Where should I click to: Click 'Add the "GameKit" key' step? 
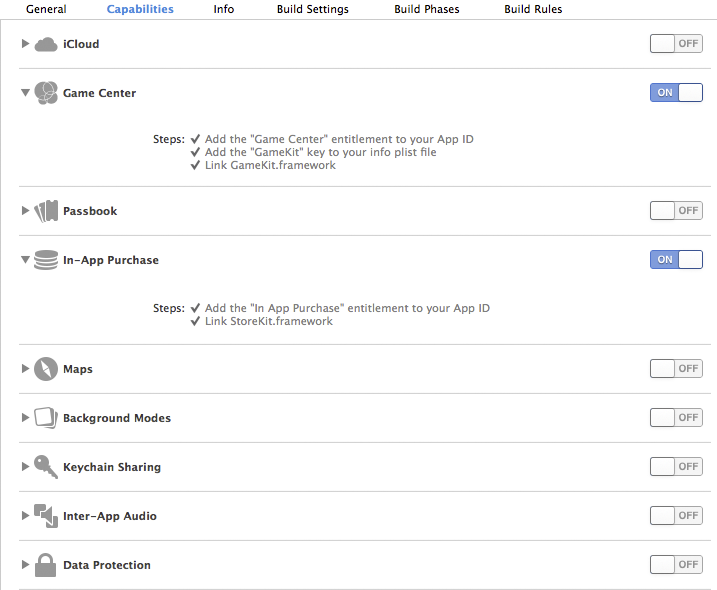(x=320, y=152)
